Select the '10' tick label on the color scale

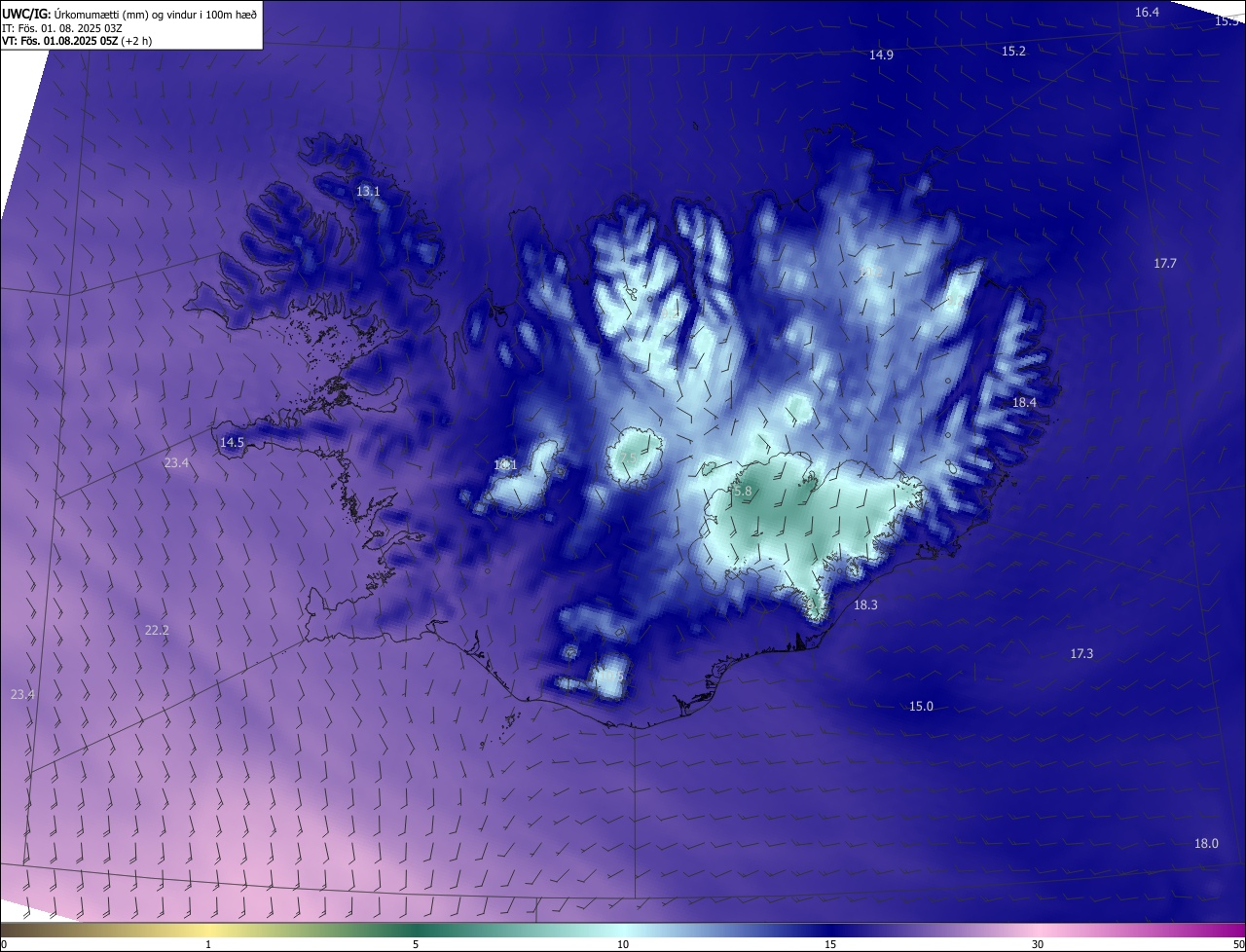pos(623,944)
